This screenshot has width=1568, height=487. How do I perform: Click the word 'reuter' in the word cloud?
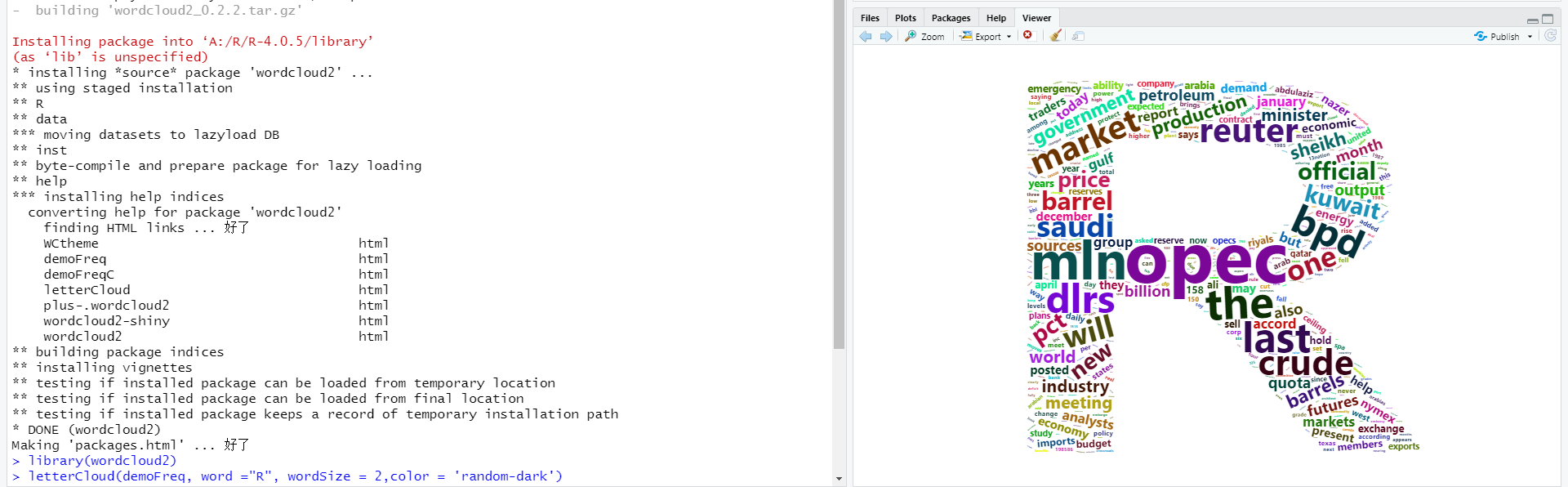(x=1248, y=131)
